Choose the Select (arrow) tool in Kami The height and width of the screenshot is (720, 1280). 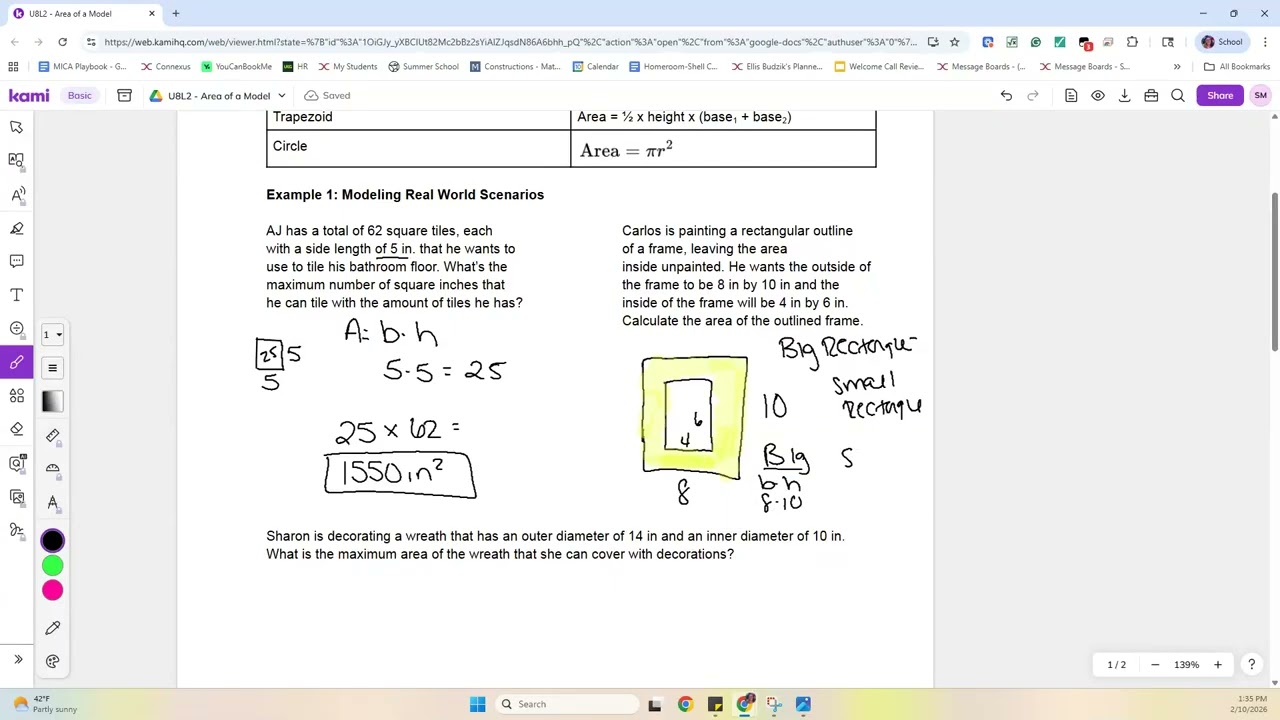coord(17,127)
